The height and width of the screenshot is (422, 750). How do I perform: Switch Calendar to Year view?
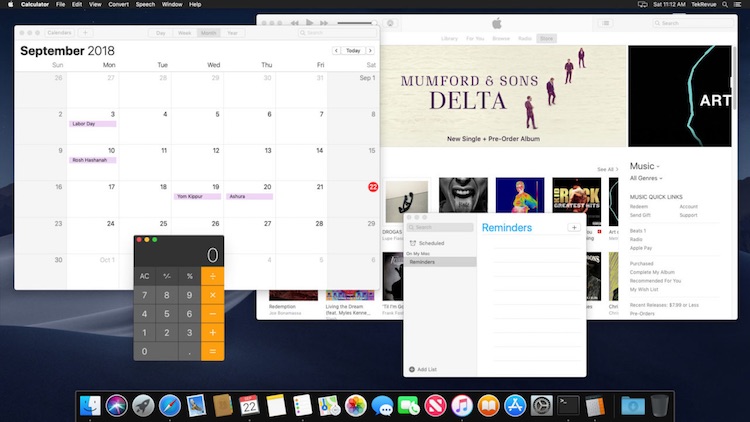point(232,33)
